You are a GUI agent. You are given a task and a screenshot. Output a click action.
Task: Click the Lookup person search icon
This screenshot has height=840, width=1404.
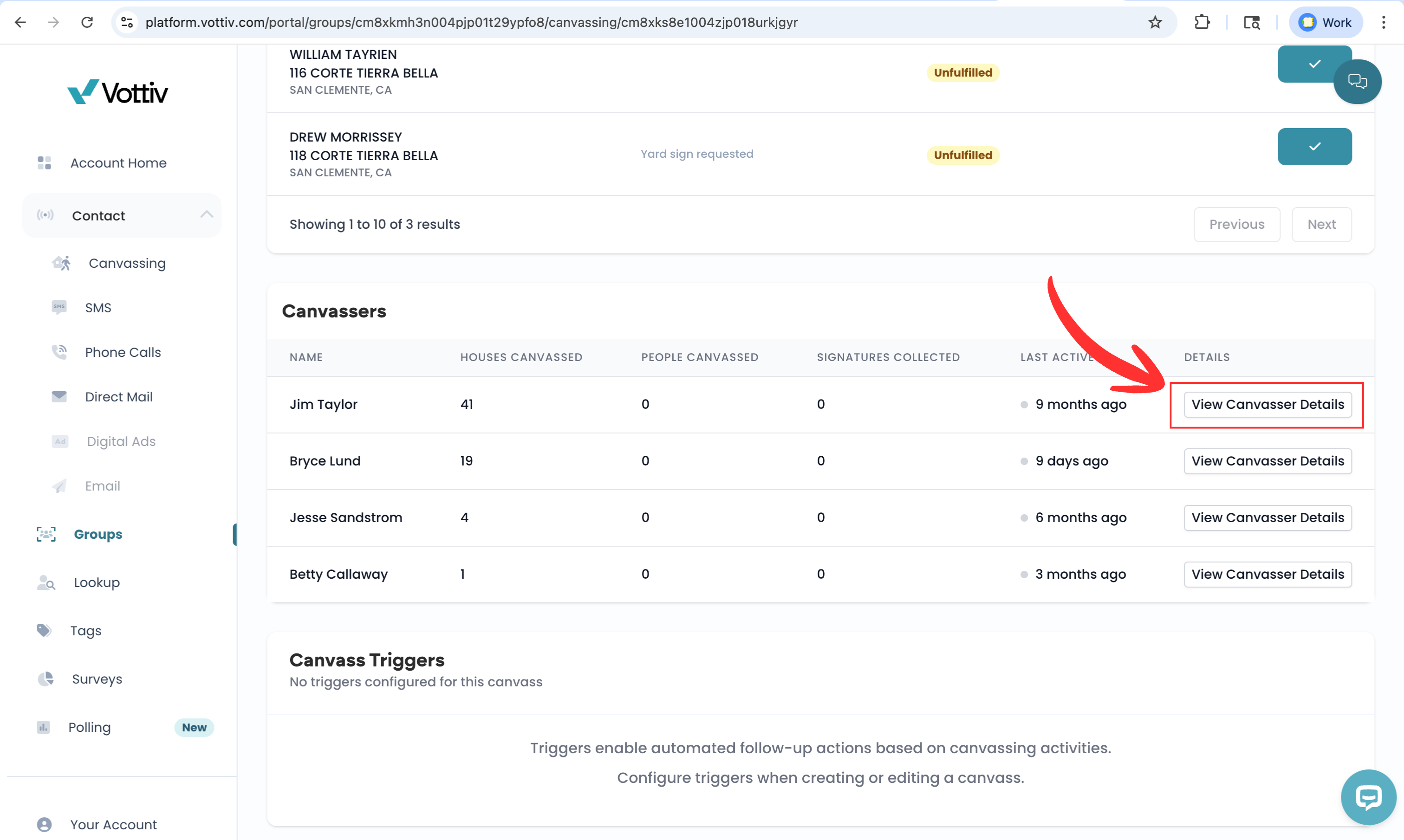point(46,582)
